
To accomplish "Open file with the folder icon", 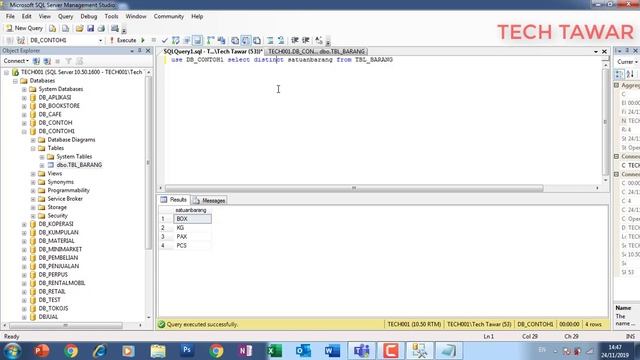I will pyautogui.click(x=79, y=28).
